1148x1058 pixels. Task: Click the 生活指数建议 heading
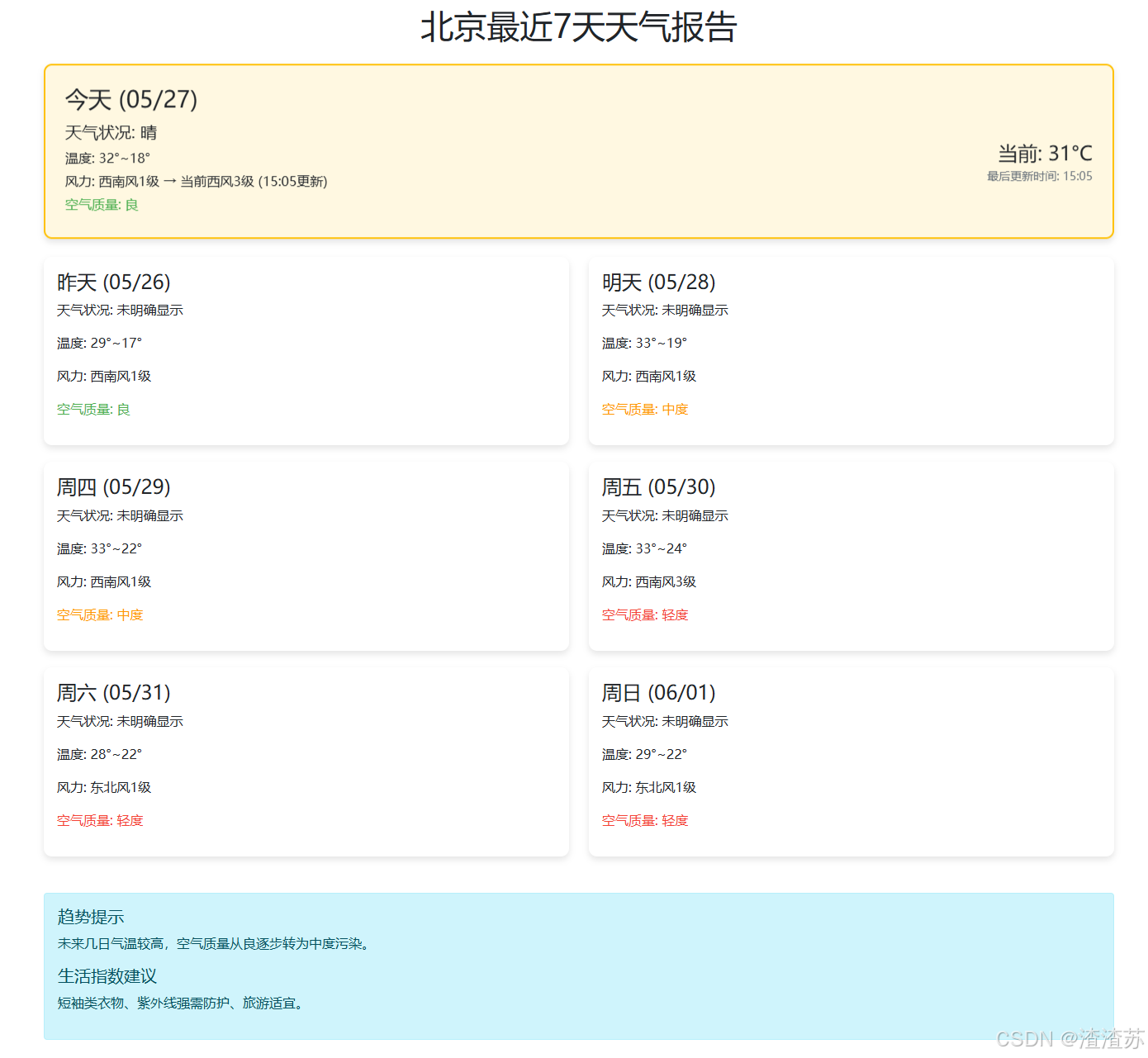(x=107, y=976)
